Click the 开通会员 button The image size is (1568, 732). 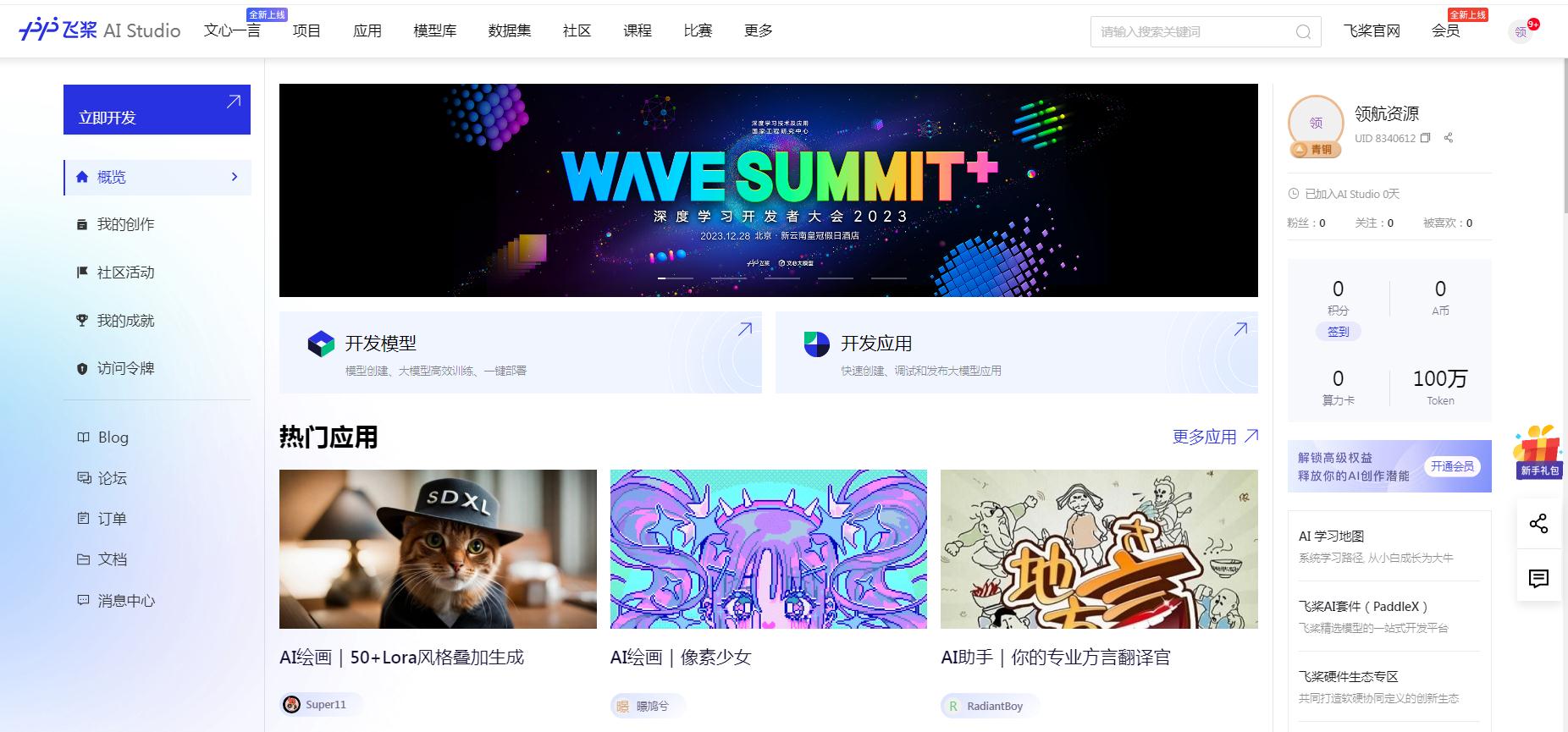[1452, 466]
